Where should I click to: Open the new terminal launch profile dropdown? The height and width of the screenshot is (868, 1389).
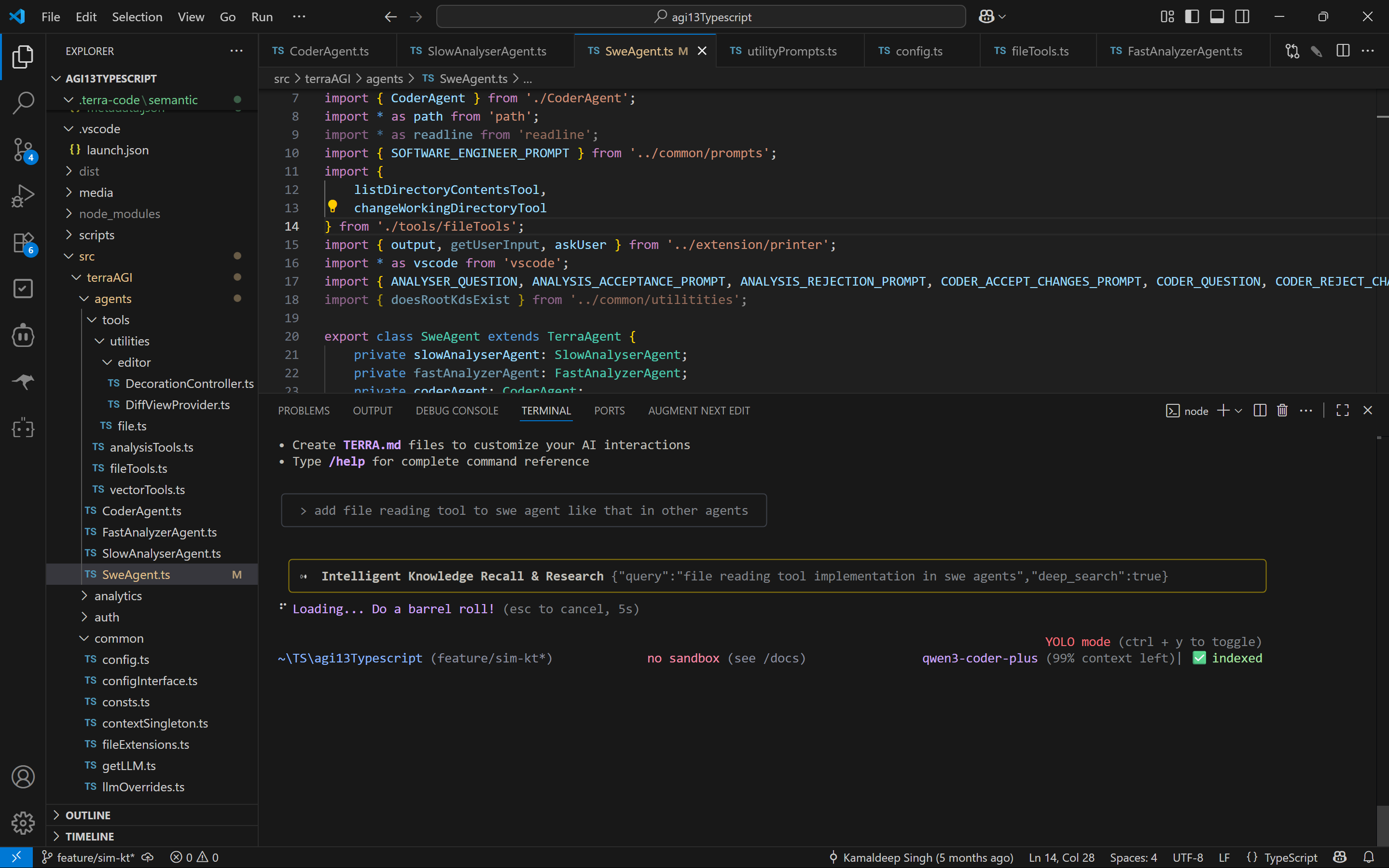click(x=1238, y=411)
